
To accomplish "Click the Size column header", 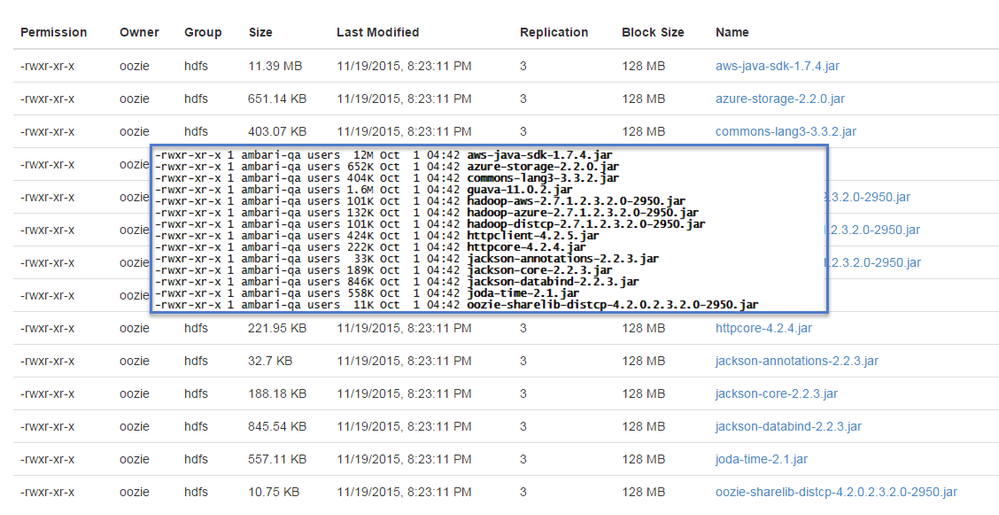I will (260, 33).
